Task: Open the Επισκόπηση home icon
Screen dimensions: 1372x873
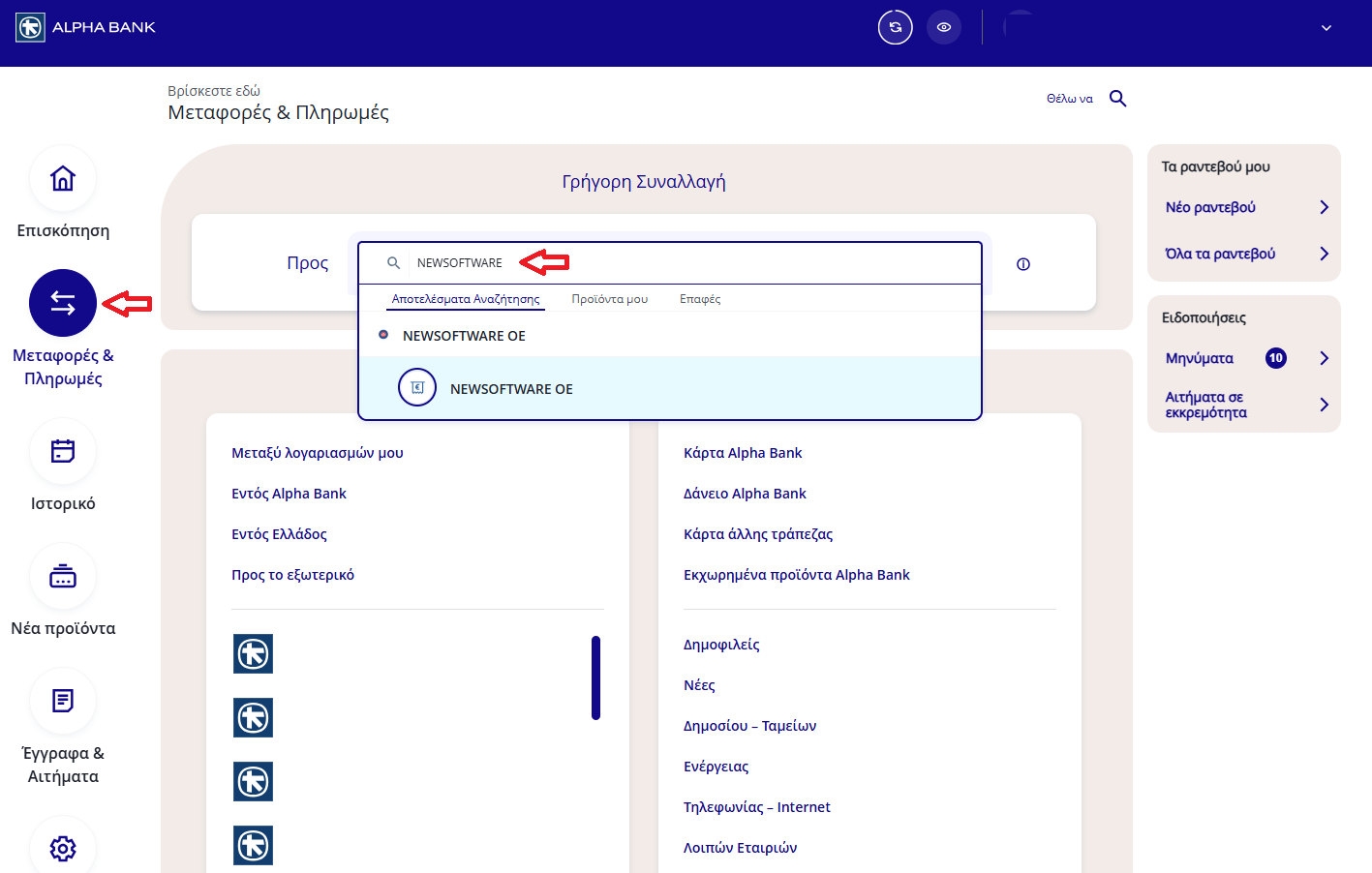Action: coord(63,179)
